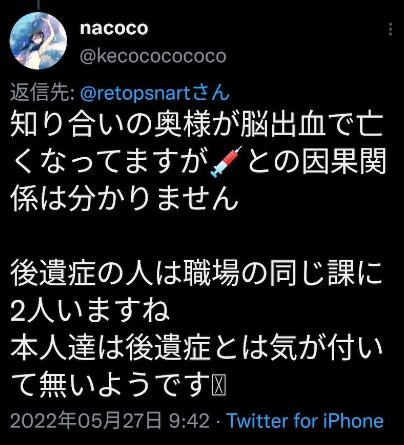Open the 2022年05月27日 date stamp

pyautogui.click(x=86, y=421)
